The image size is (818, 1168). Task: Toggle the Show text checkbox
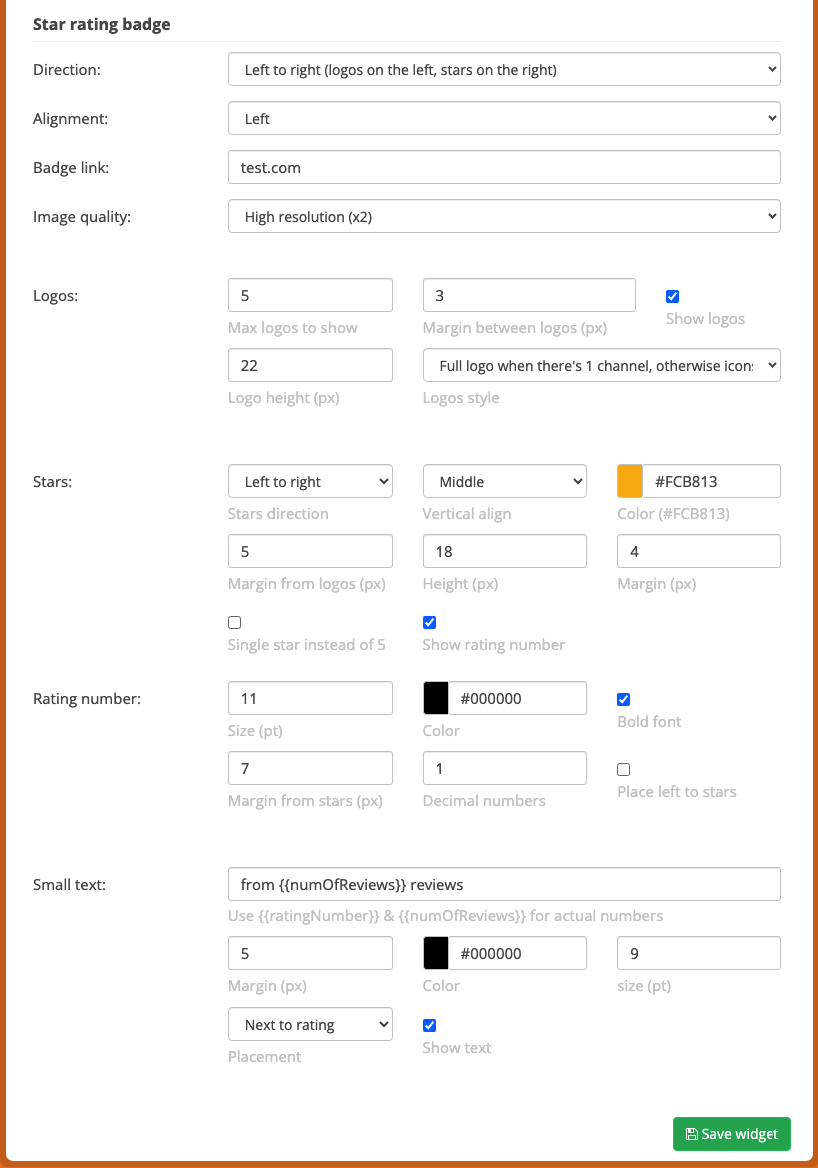point(429,1025)
